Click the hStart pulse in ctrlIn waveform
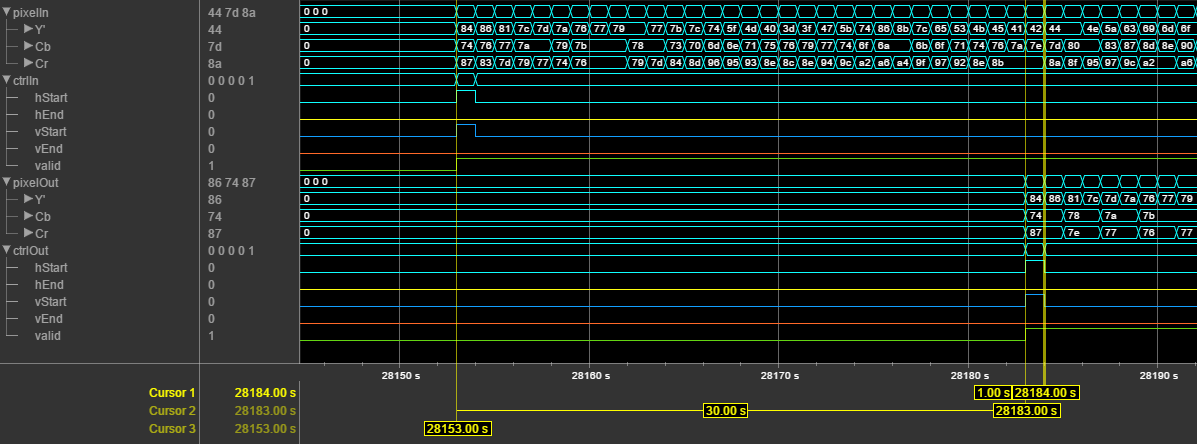 [466, 96]
